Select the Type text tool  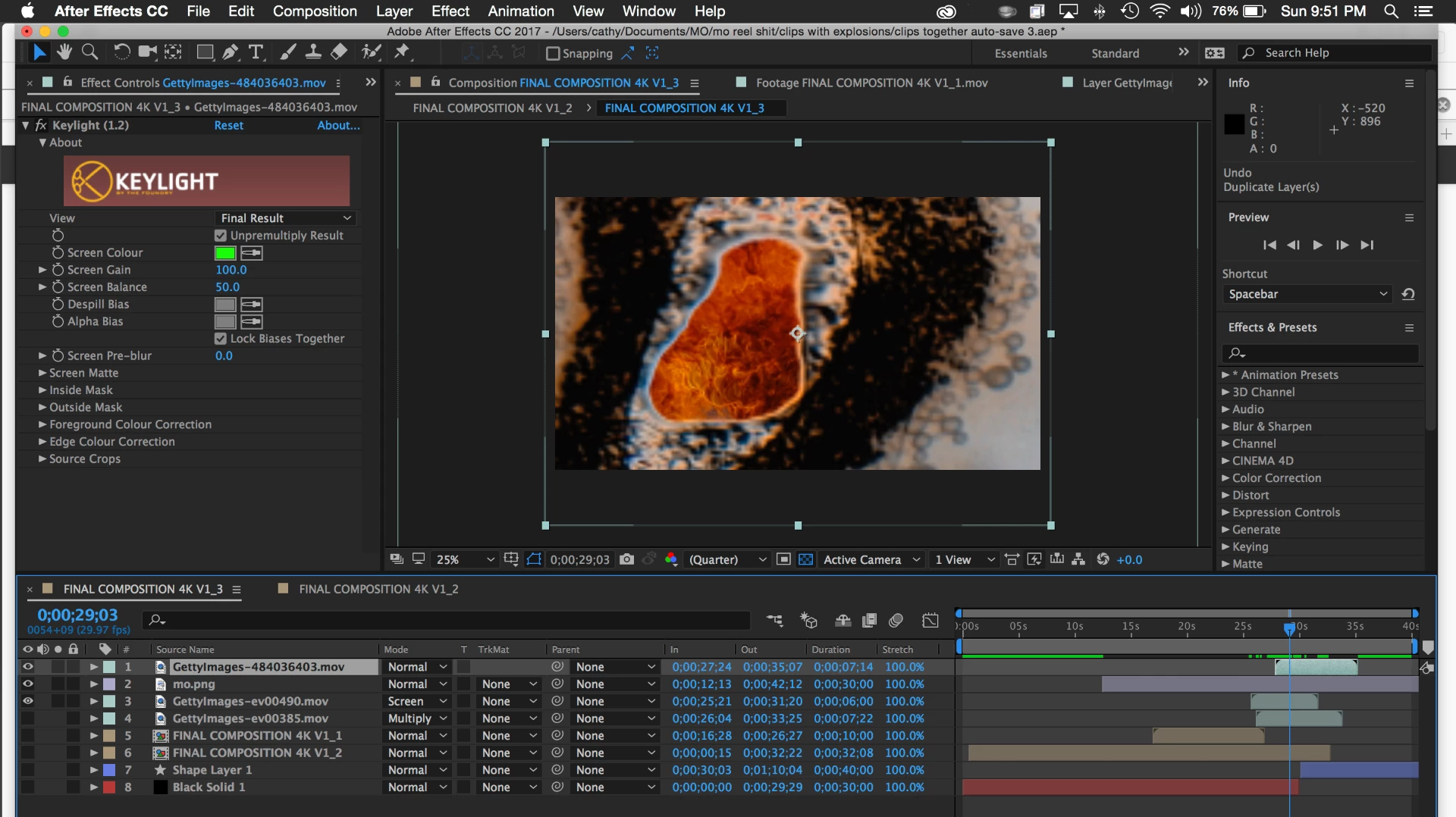pos(256,52)
